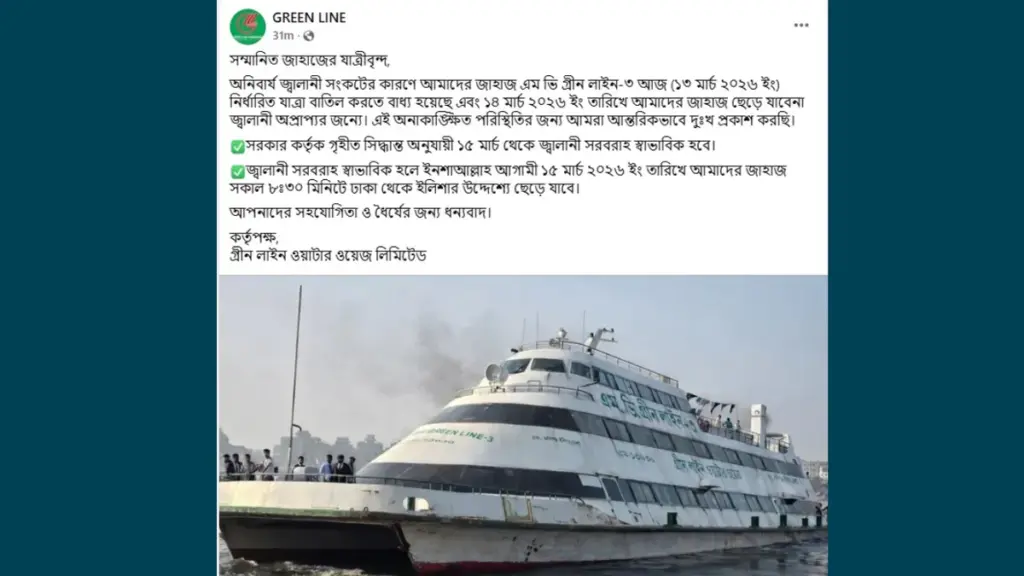Click the paragraph about ১৩ মার্চ ২০২৬ cancellation
The width and height of the screenshot is (1024, 576).
click(517, 103)
